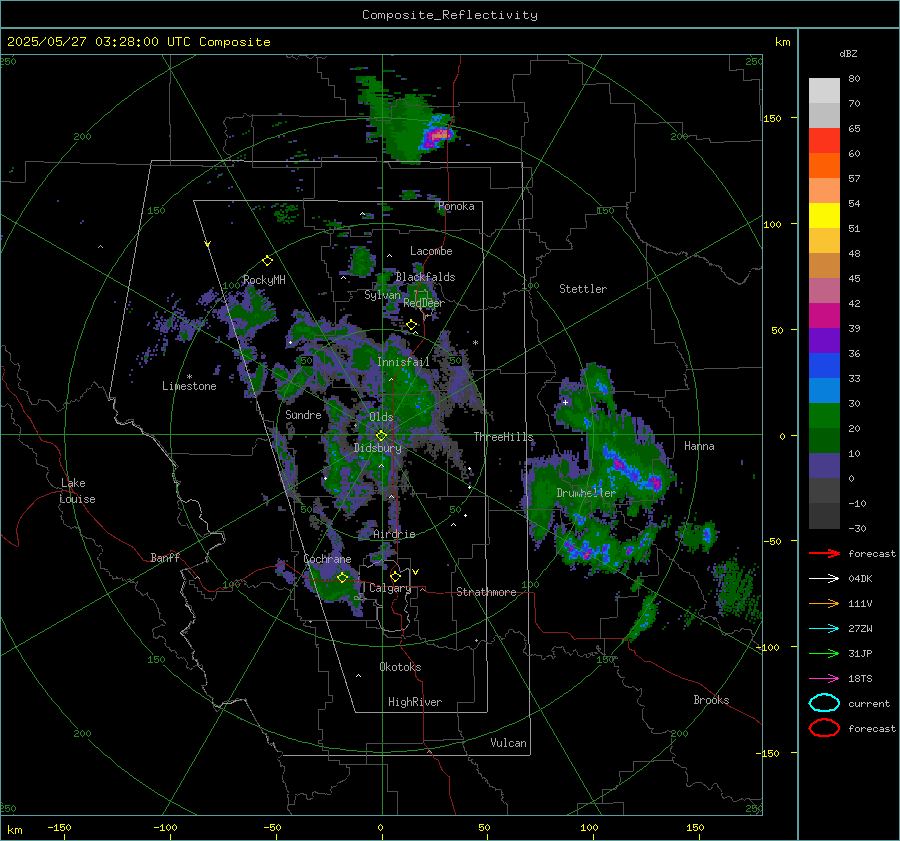Select the purple legend swatch

824,340
